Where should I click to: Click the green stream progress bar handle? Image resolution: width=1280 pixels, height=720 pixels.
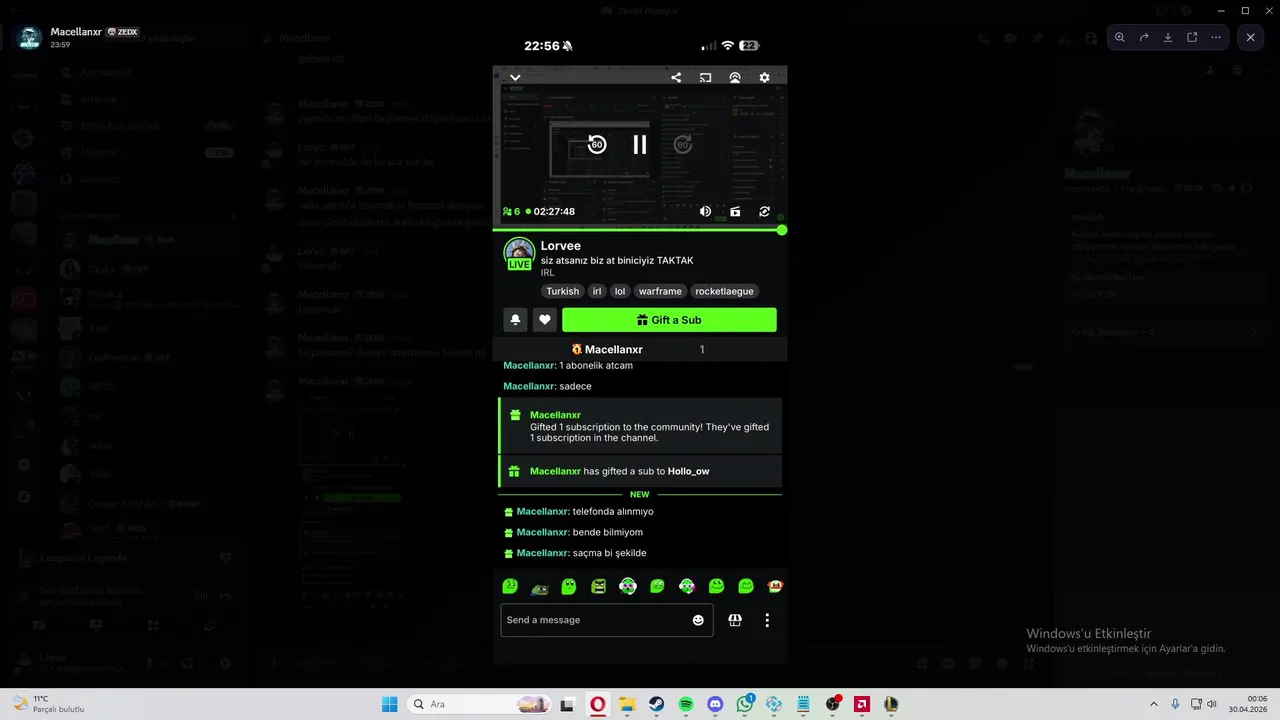782,230
